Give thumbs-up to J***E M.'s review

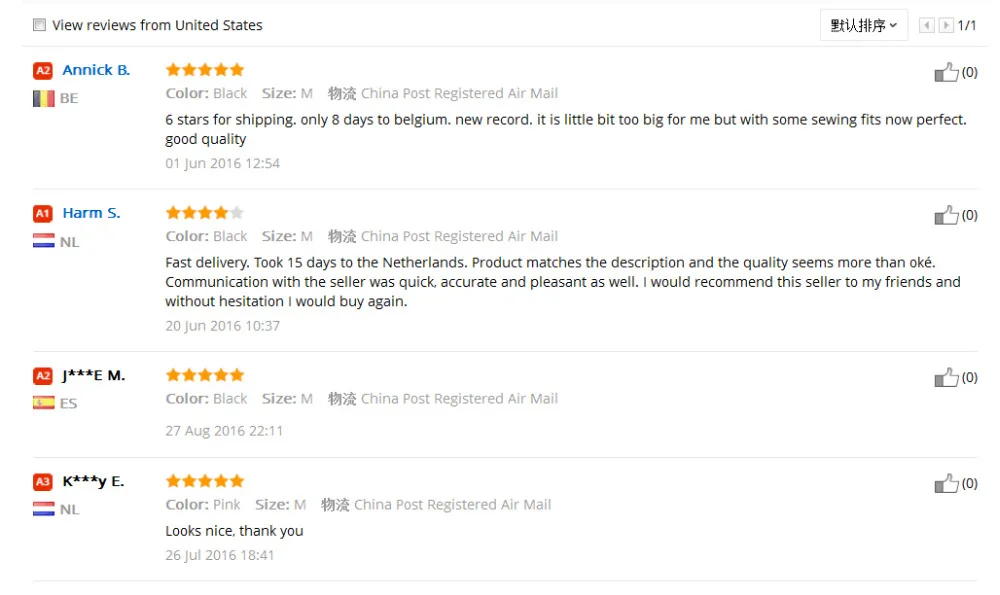pos(945,377)
